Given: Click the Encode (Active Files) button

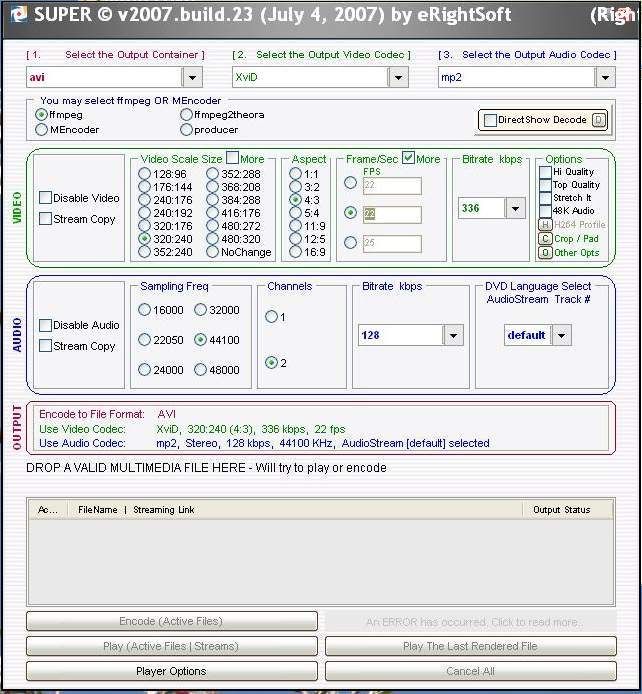Looking at the screenshot, I should pyautogui.click(x=172, y=621).
